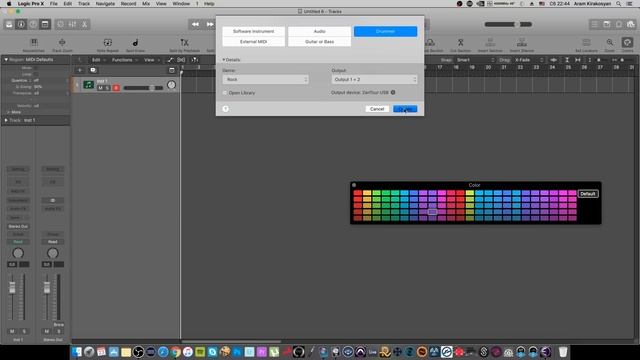Click the Set Locators toolbar icon
Image resolution: width=640 pixels, height=360 pixels.
click(586, 42)
